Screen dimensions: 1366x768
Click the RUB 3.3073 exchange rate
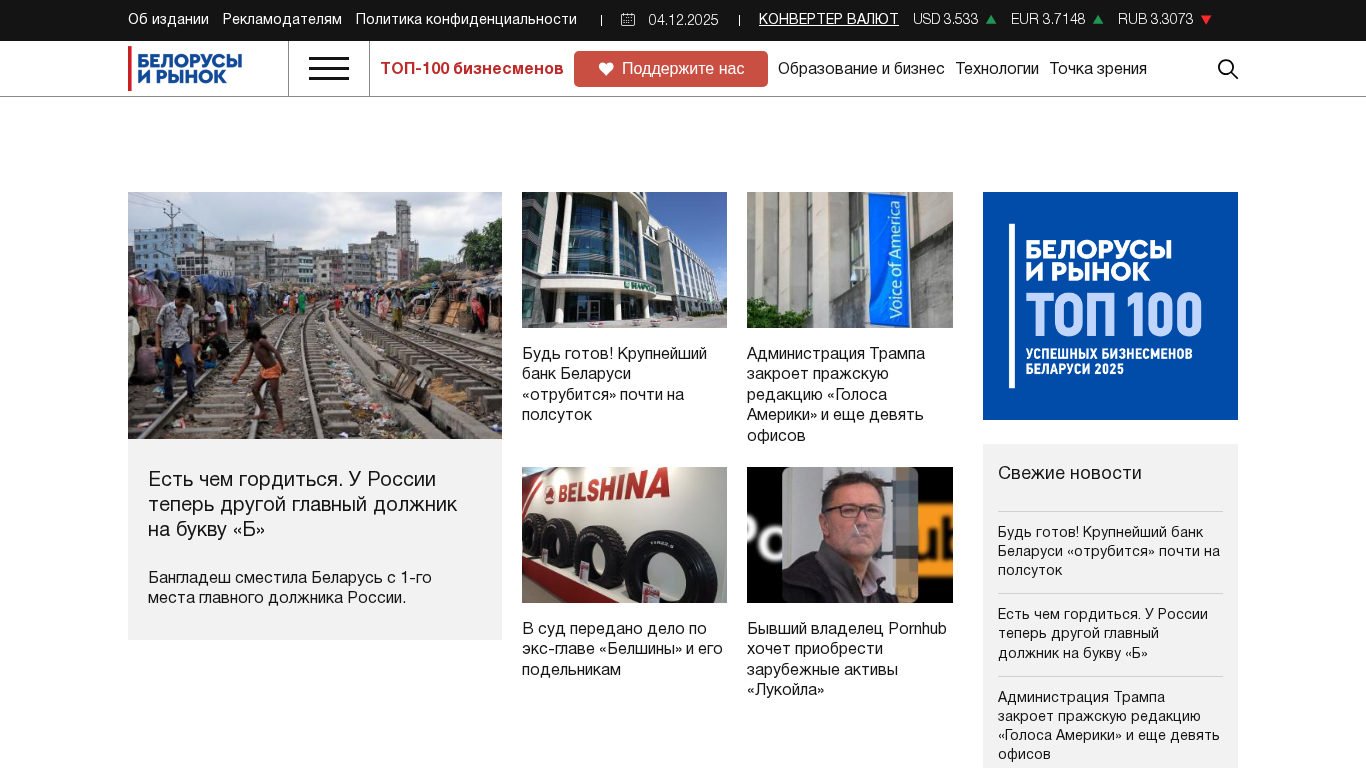1156,19
